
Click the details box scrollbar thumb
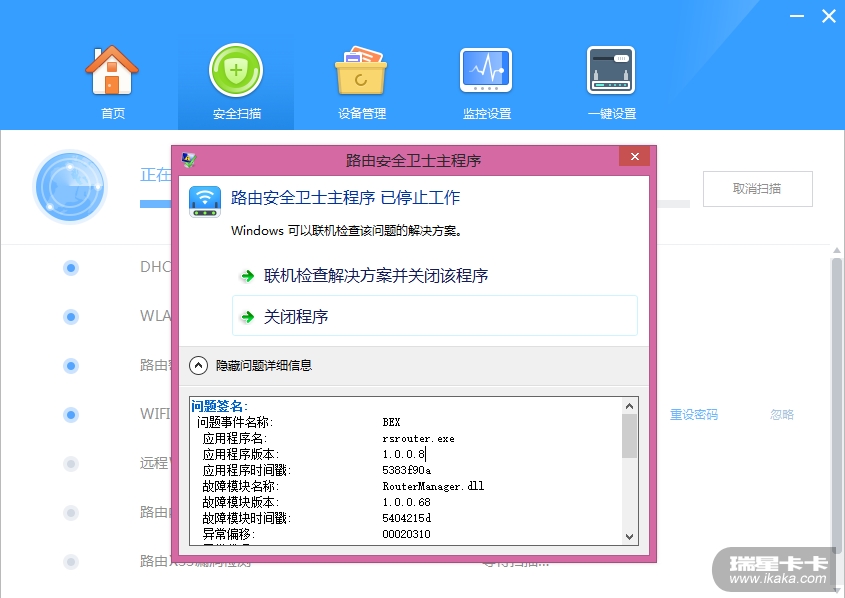click(x=629, y=436)
